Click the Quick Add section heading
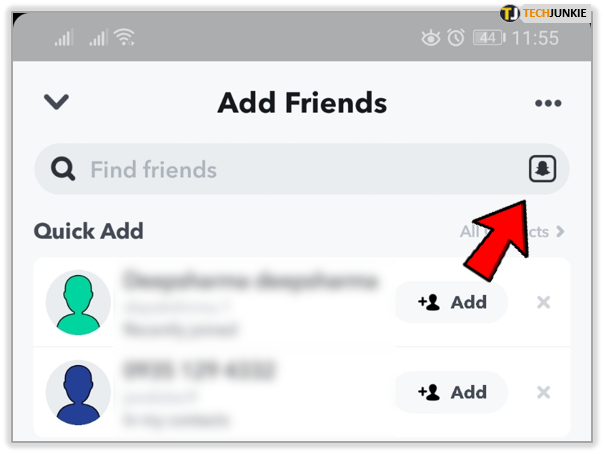Image resolution: width=604 pixels, height=454 pixels. 89,231
